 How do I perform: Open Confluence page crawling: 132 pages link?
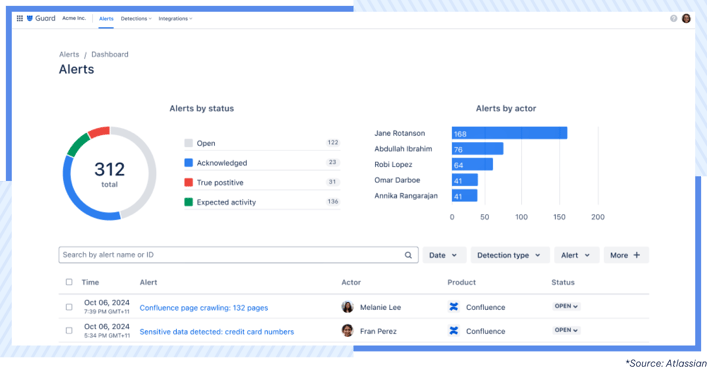[204, 308]
